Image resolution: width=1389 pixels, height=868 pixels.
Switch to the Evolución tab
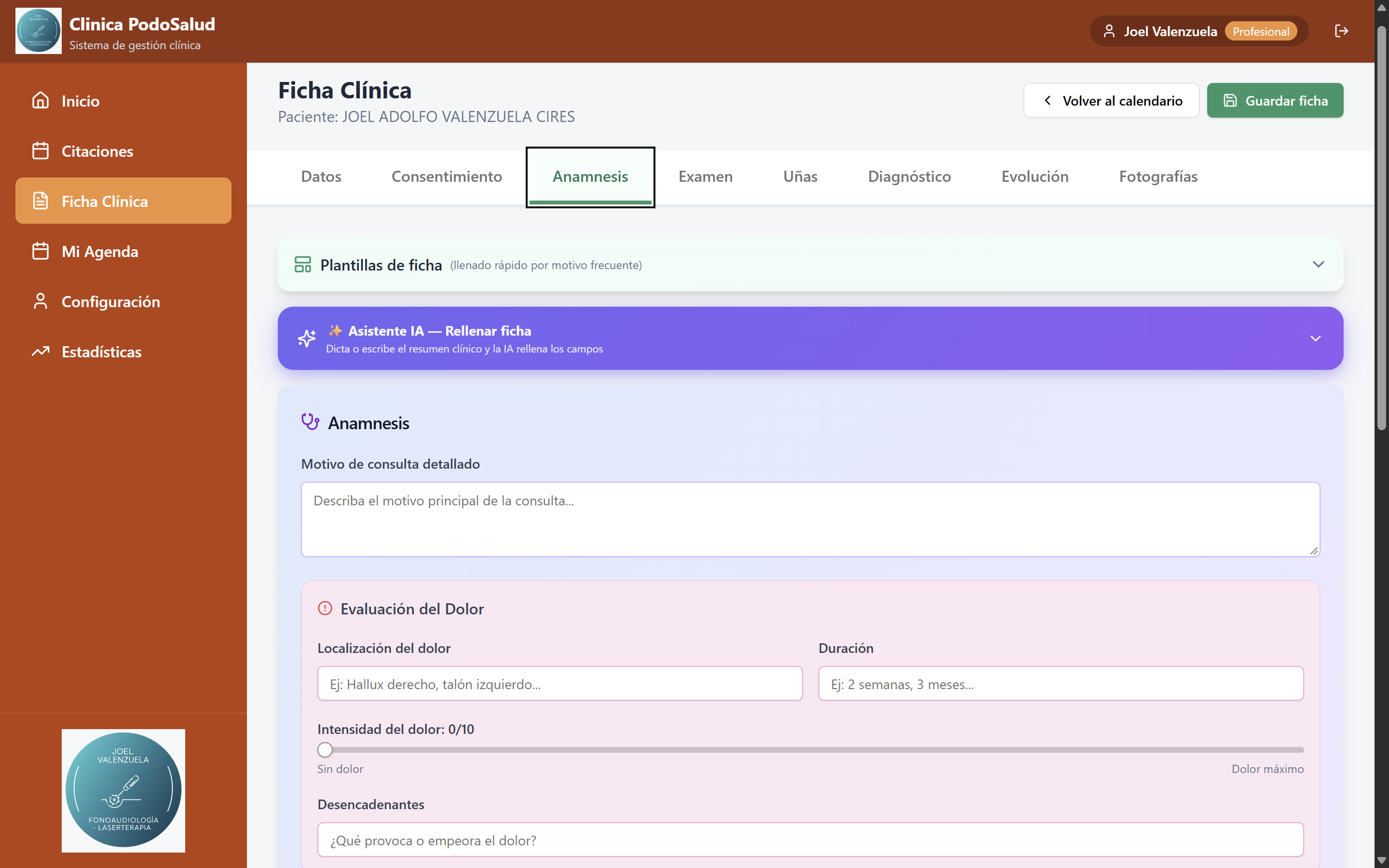tap(1035, 177)
